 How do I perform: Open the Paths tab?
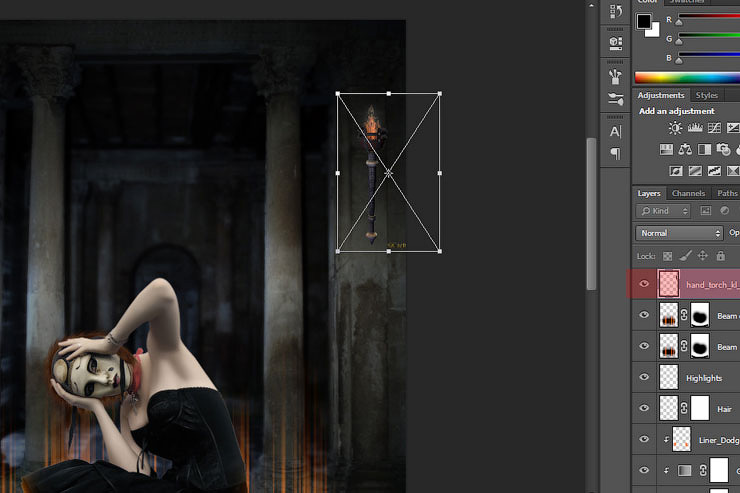click(727, 193)
